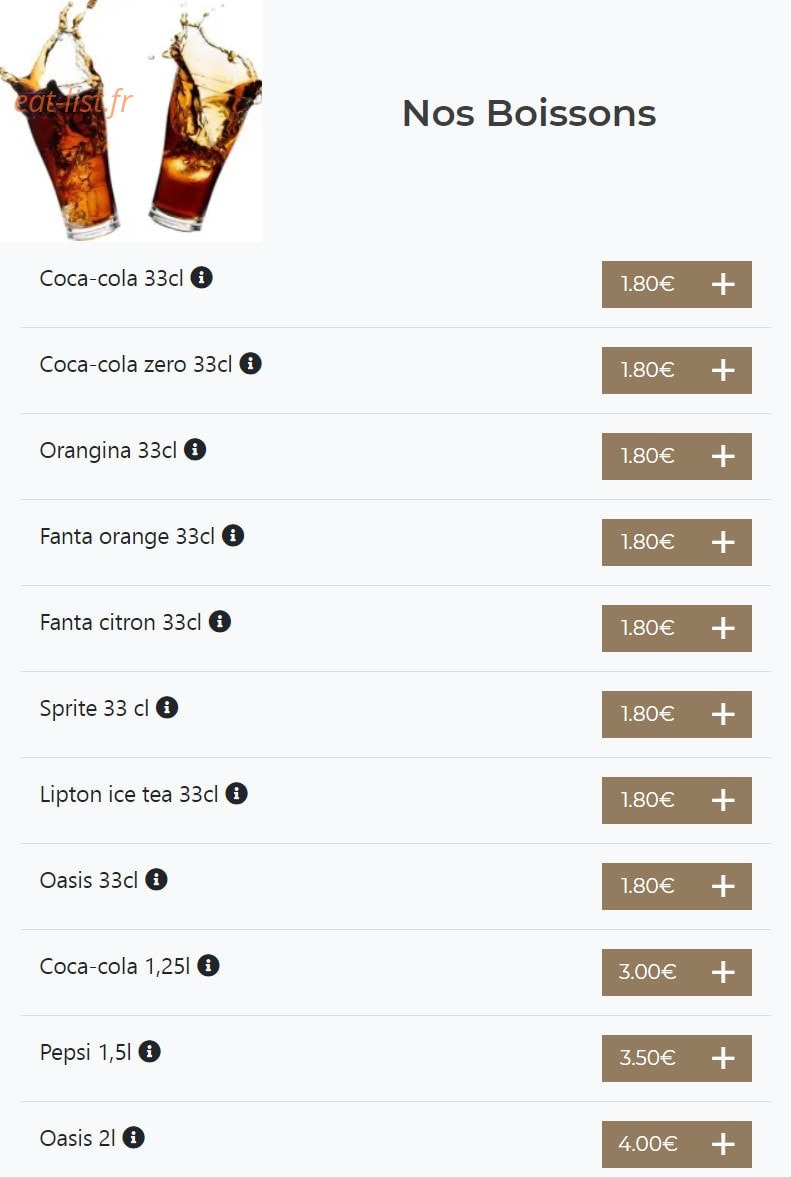Add Pepsi 1,5l for 3.50€
The height and width of the screenshot is (1177, 791).
pos(676,1058)
